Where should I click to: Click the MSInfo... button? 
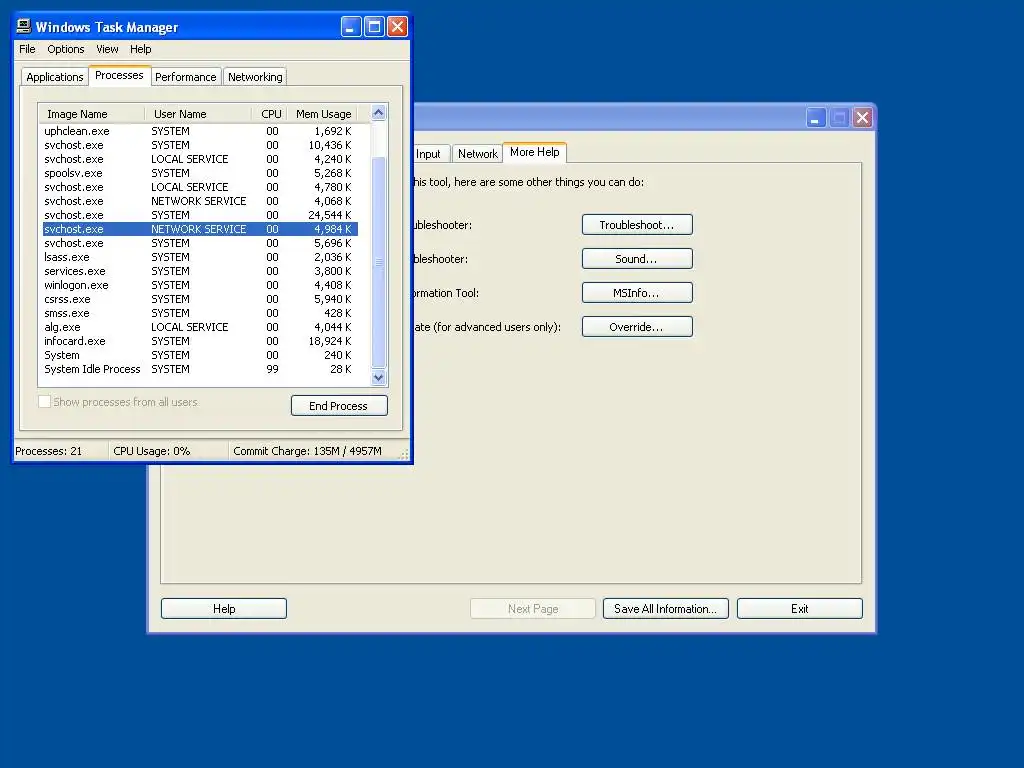point(637,293)
